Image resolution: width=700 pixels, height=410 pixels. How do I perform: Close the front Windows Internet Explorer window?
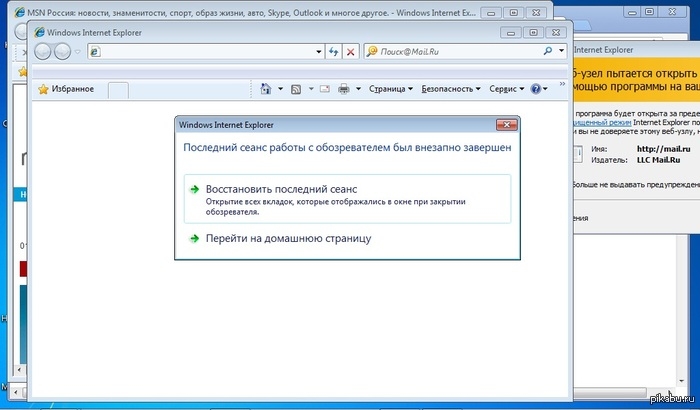556,33
